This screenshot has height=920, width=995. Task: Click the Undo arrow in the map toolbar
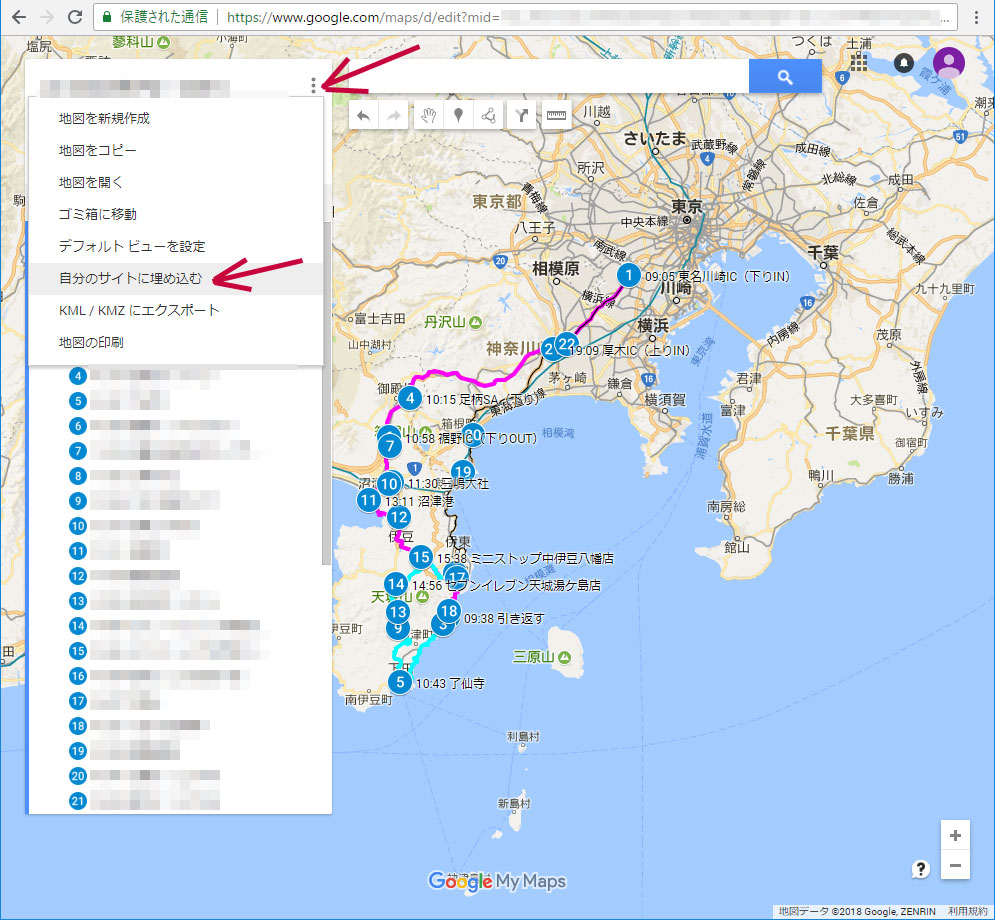point(364,115)
